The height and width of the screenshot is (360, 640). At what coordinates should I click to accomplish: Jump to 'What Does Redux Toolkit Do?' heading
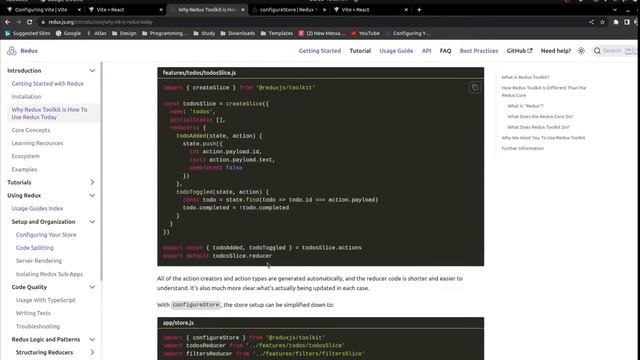point(538,127)
